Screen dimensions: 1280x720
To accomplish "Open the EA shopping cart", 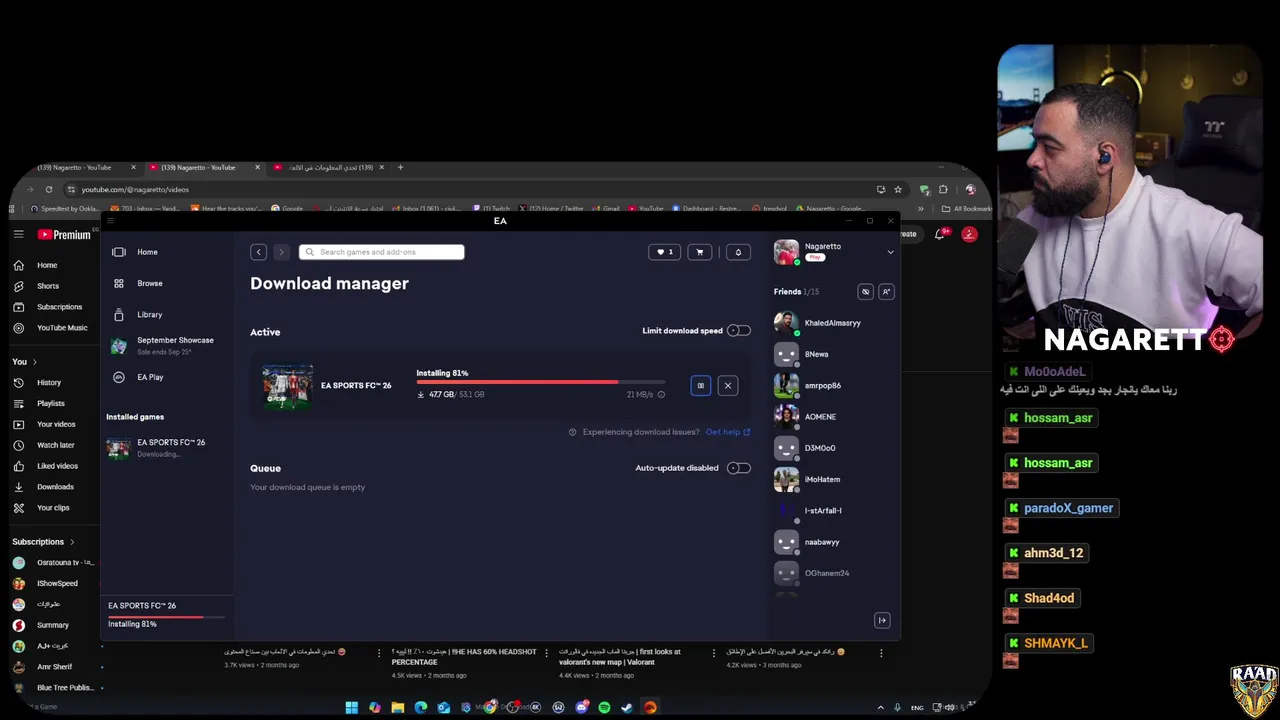I will [699, 252].
